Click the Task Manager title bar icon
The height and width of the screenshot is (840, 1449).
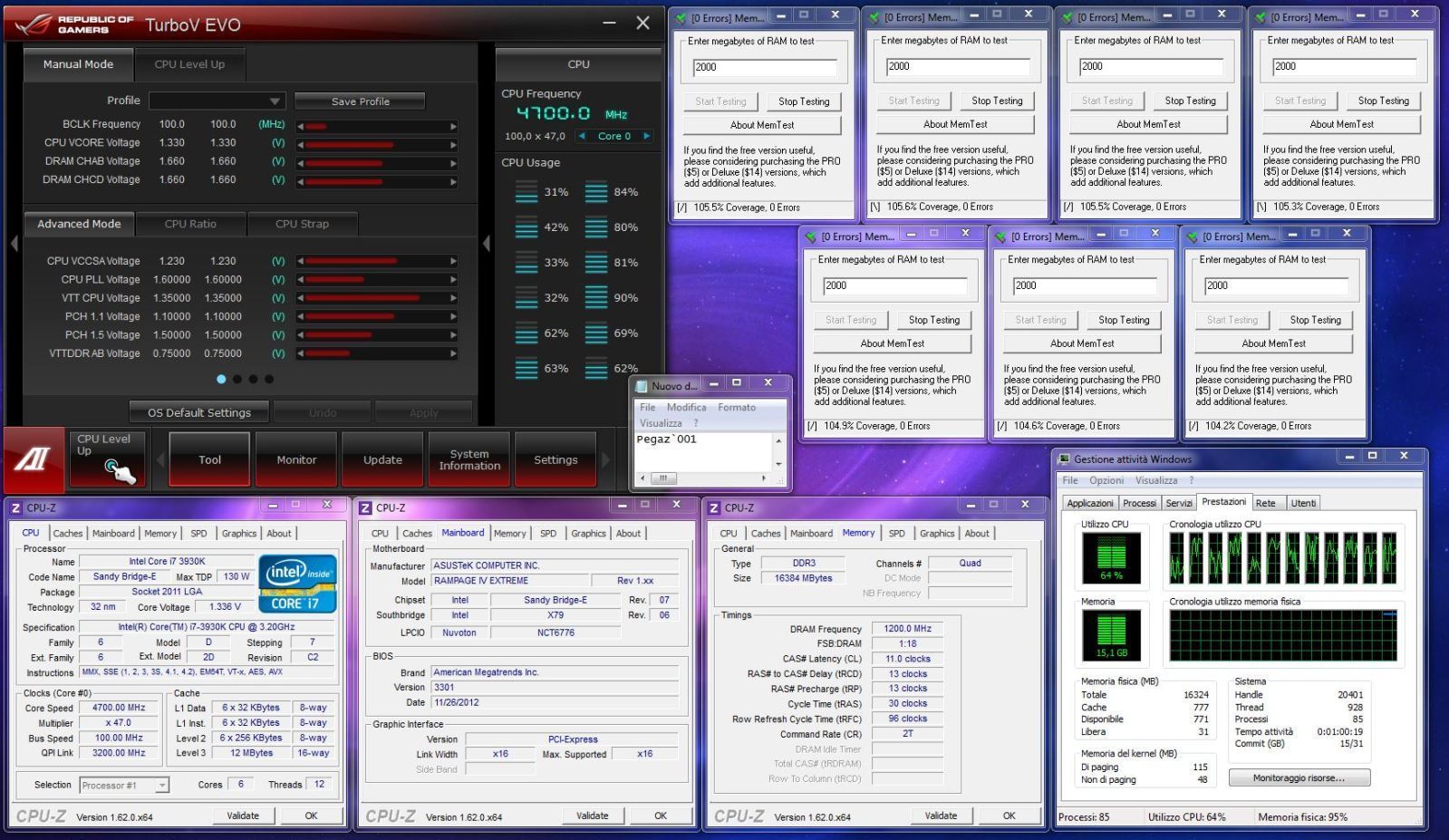1064,459
